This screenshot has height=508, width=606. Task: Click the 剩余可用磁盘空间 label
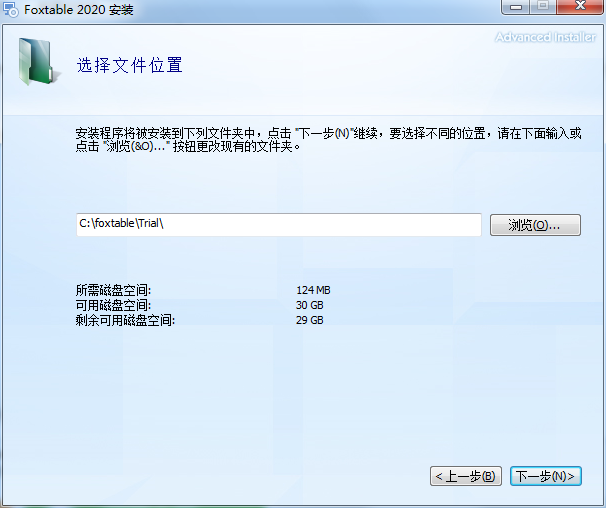pyautogui.click(x=125, y=320)
